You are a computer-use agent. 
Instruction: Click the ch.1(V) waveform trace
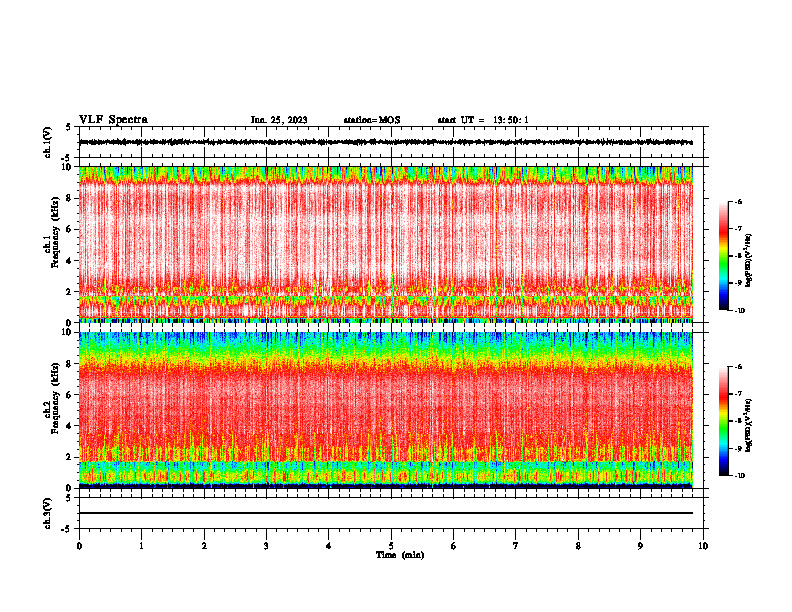point(386,142)
